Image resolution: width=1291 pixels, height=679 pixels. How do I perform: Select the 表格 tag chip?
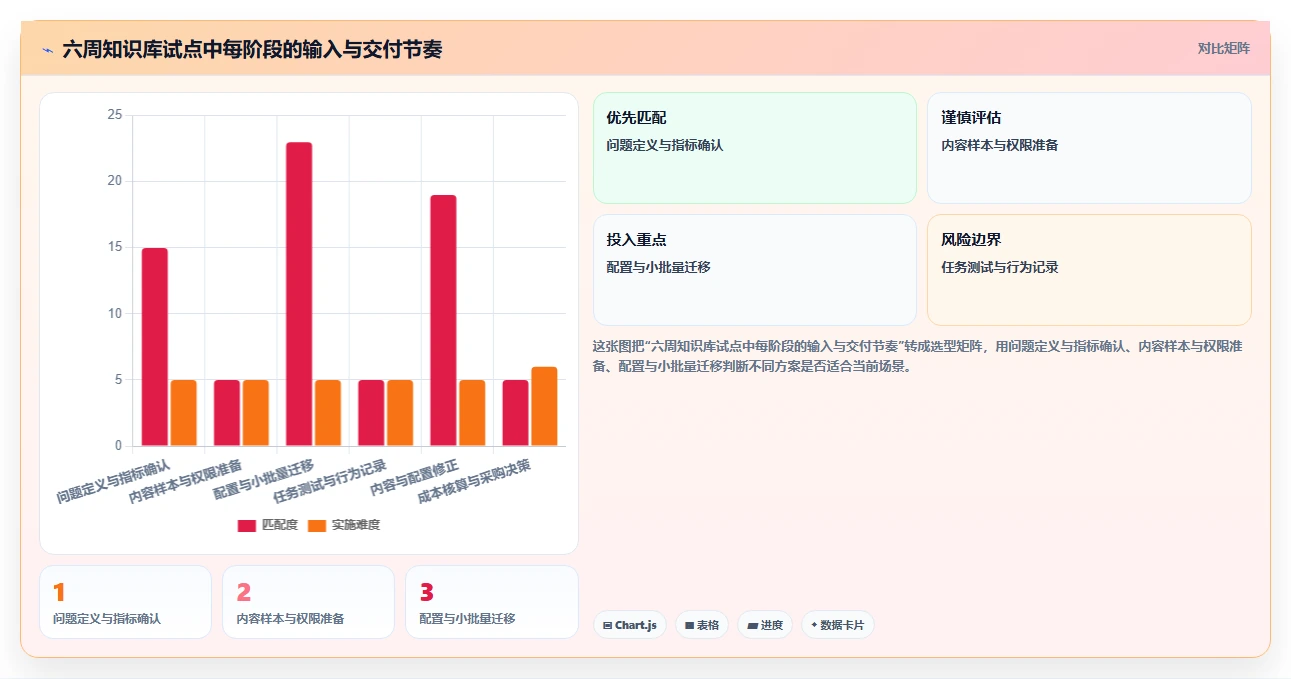tap(702, 625)
